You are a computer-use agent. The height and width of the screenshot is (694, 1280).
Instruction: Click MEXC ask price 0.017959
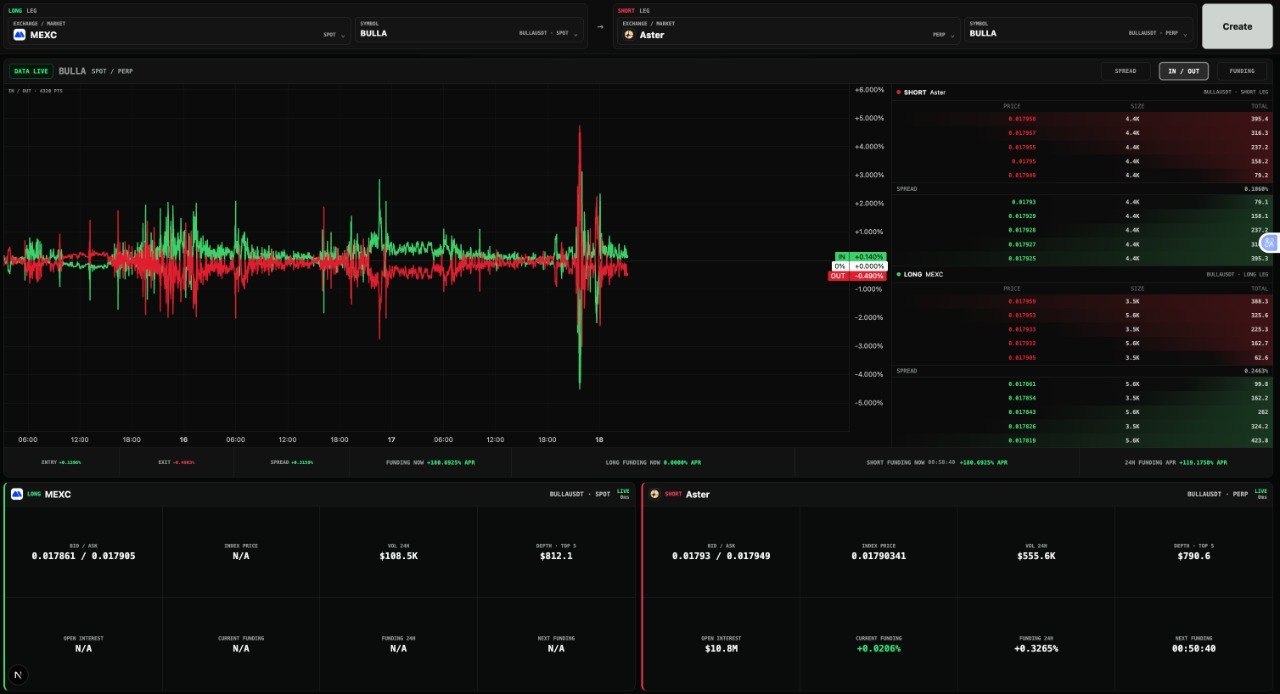click(x=1022, y=301)
